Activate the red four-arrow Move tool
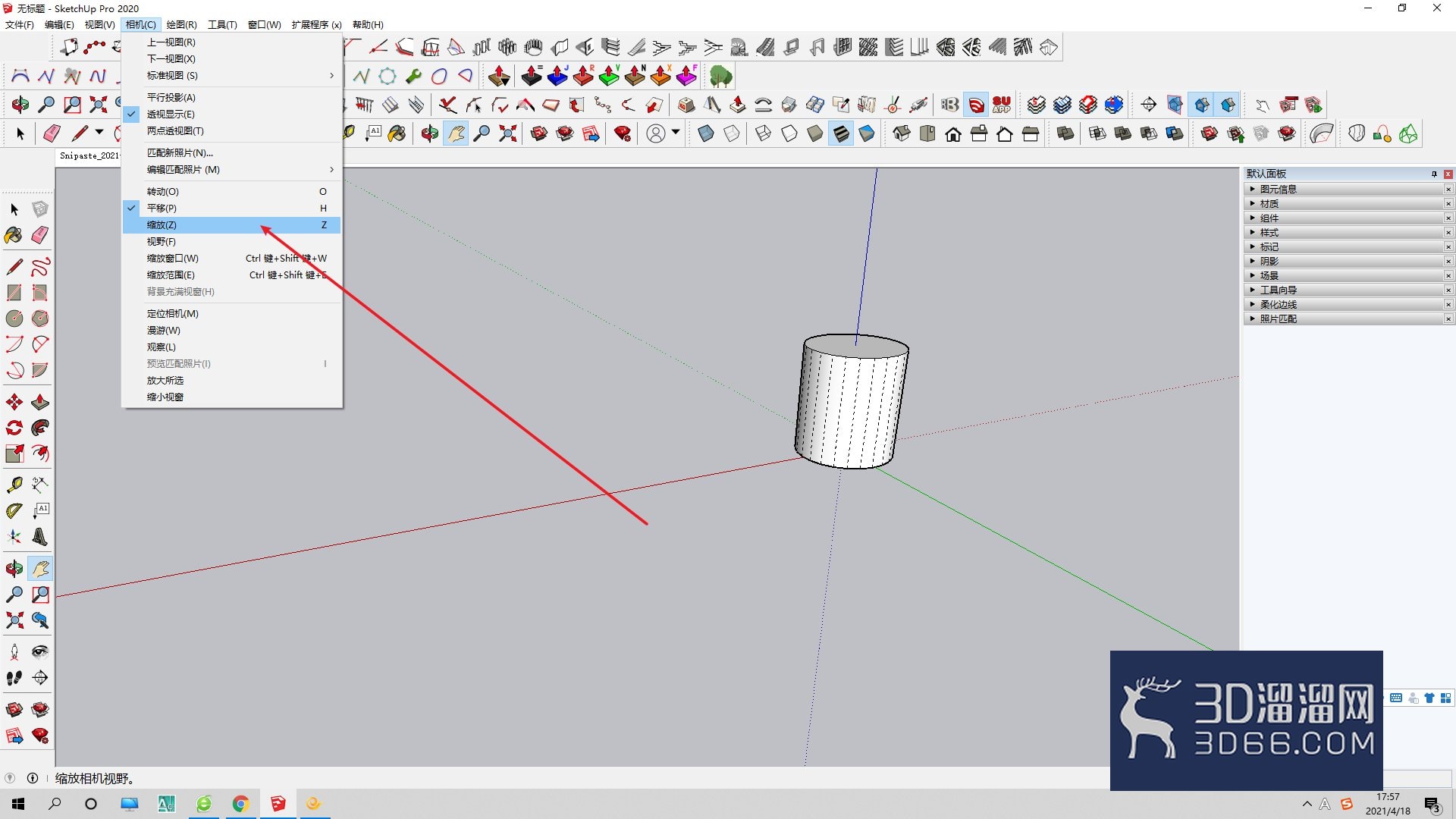 coord(14,402)
